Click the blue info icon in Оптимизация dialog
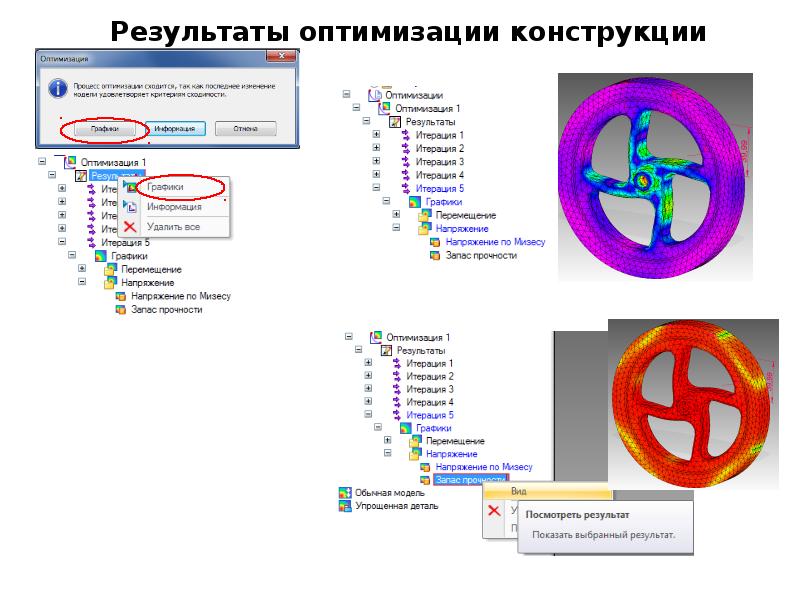Image resolution: width=800 pixels, height=600 pixels. [x=56, y=87]
